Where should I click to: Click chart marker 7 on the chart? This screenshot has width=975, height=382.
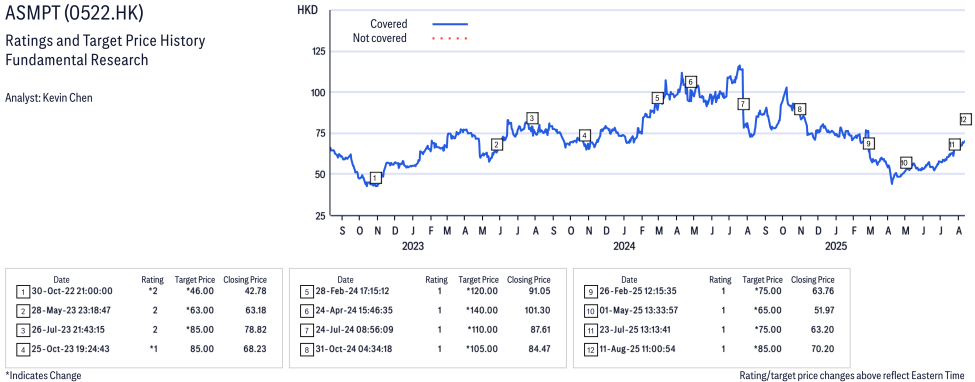[x=742, y=104]
